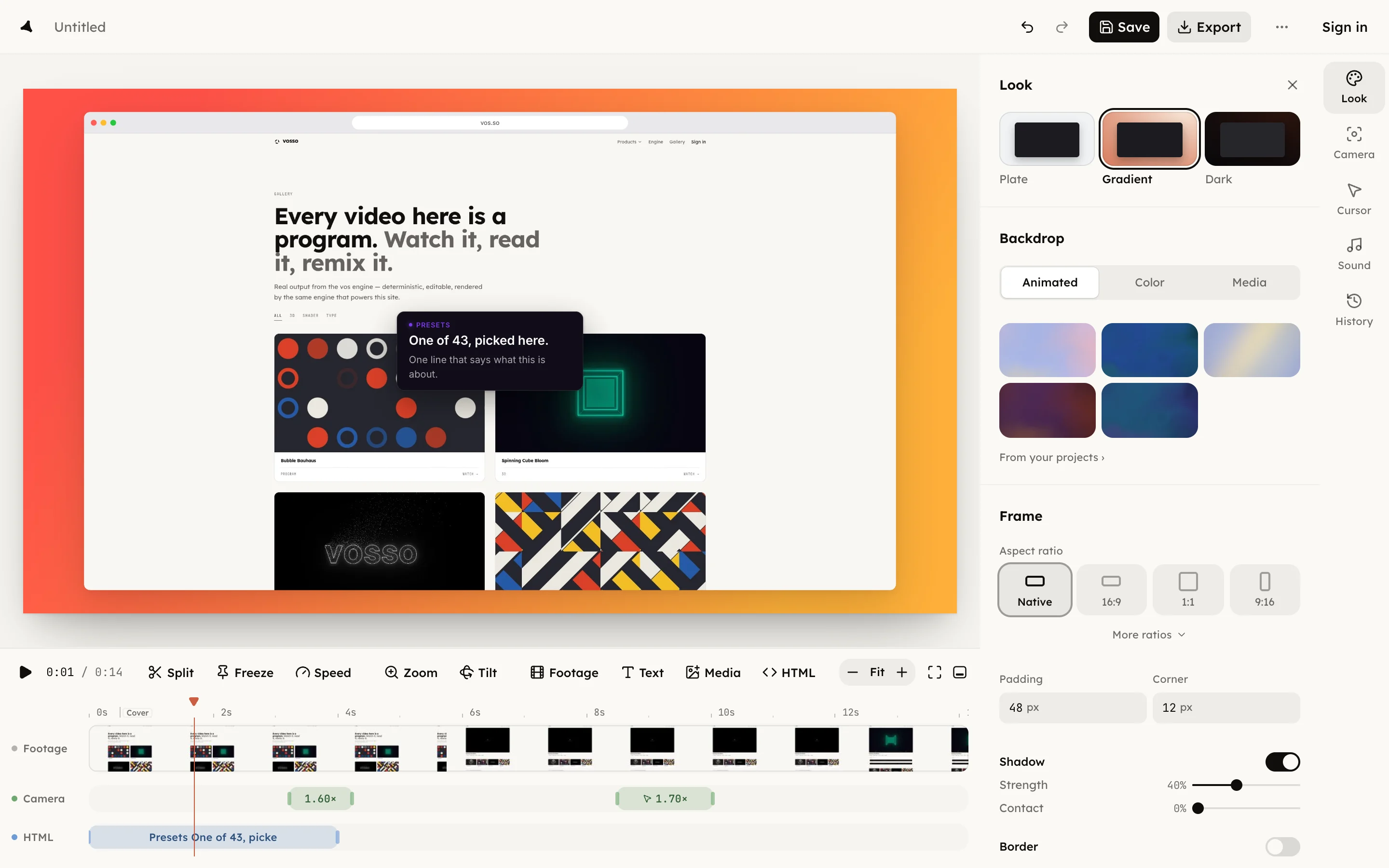Open the Camera panel in the sidebar
1389x868 pixels.
click(1353, 143)
